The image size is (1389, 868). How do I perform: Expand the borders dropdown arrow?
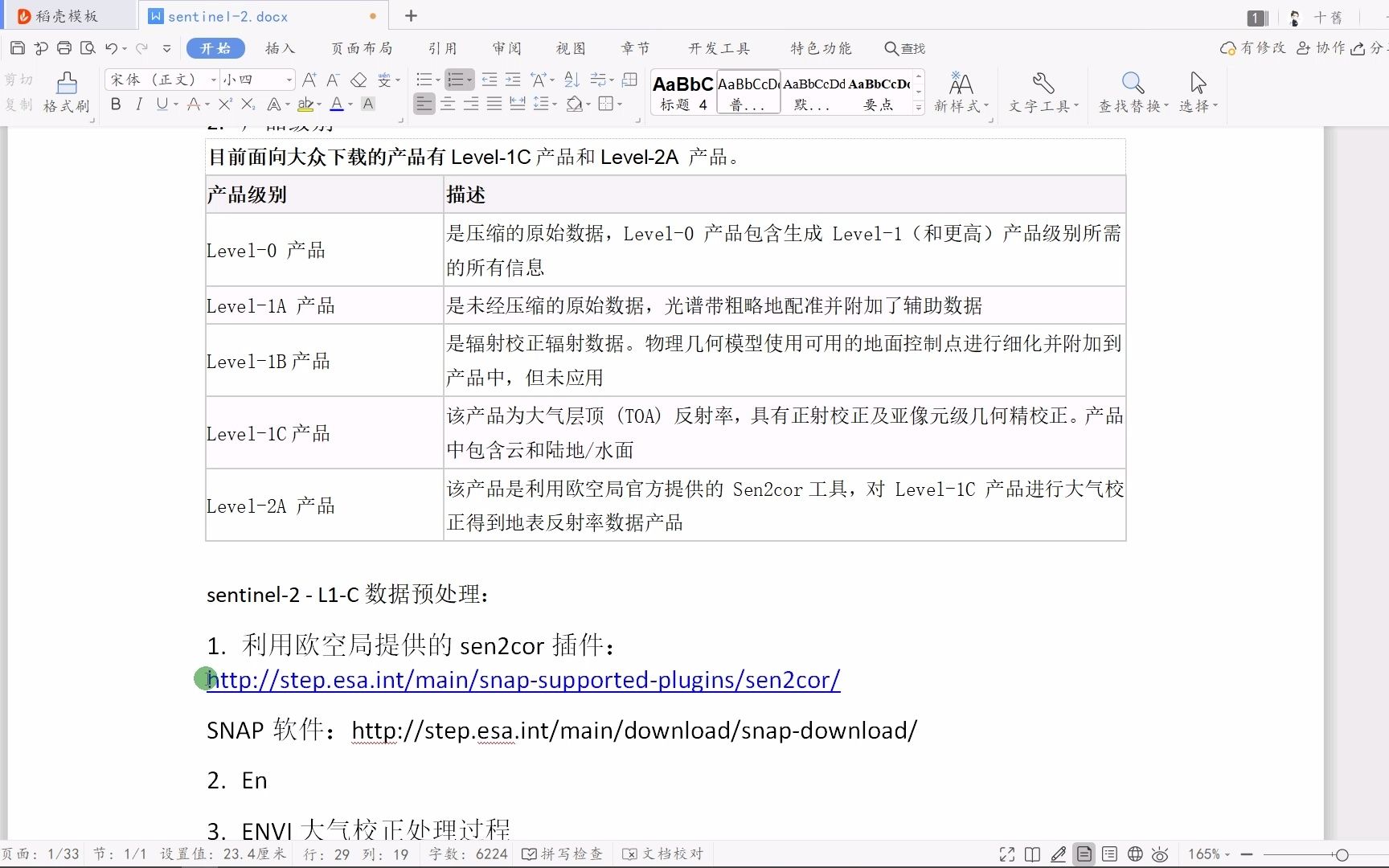coord(620,104)
